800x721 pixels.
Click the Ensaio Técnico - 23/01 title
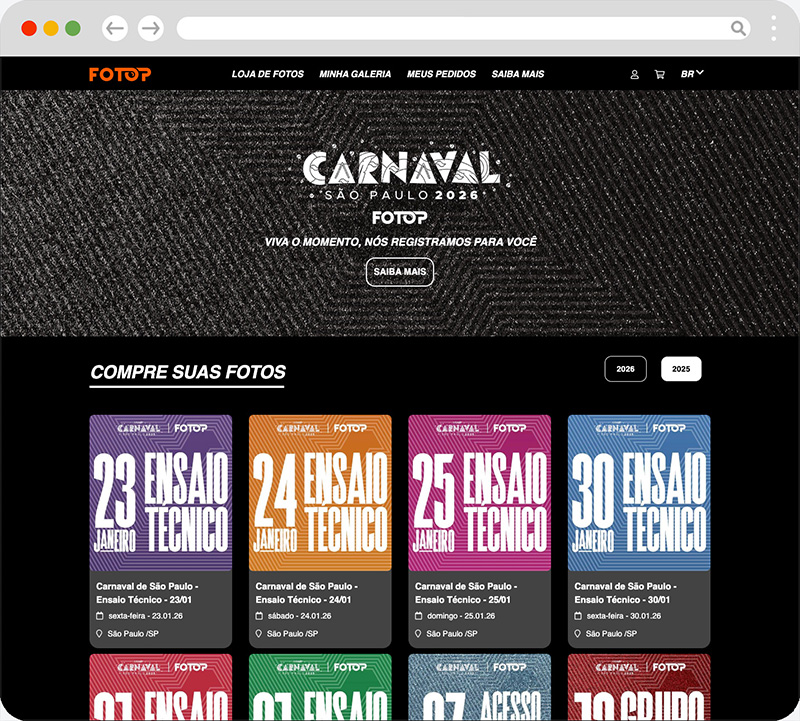click(147, 593)
